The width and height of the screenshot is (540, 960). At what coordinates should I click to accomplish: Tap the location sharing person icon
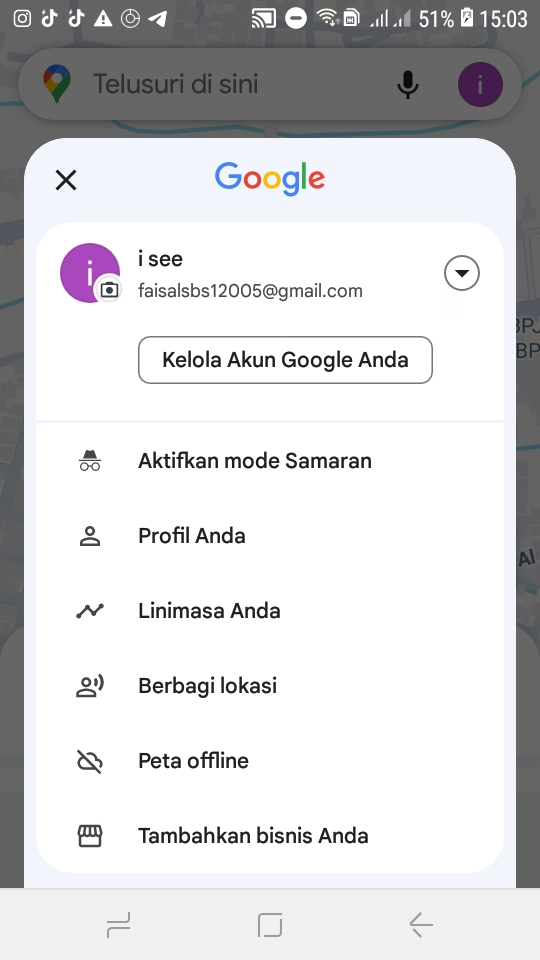[90, 686]
